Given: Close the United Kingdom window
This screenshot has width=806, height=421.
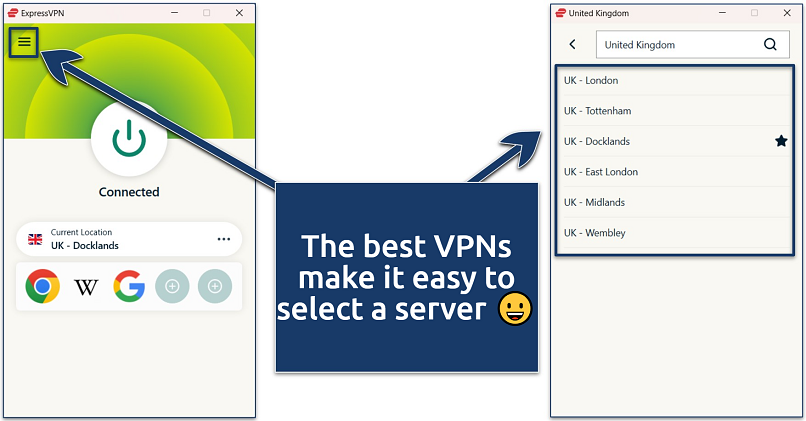Looking at the screenshot, I should tap(787, 13).
